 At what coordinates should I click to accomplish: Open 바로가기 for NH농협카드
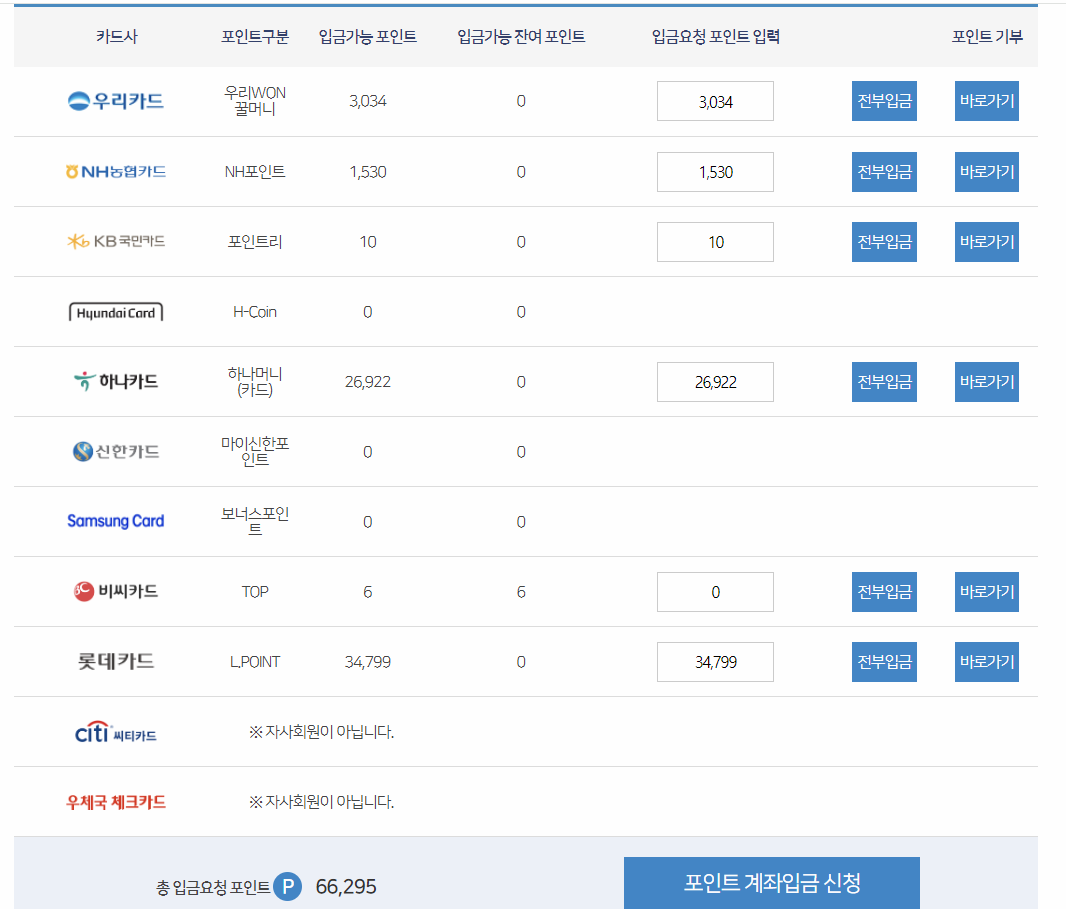986,171
